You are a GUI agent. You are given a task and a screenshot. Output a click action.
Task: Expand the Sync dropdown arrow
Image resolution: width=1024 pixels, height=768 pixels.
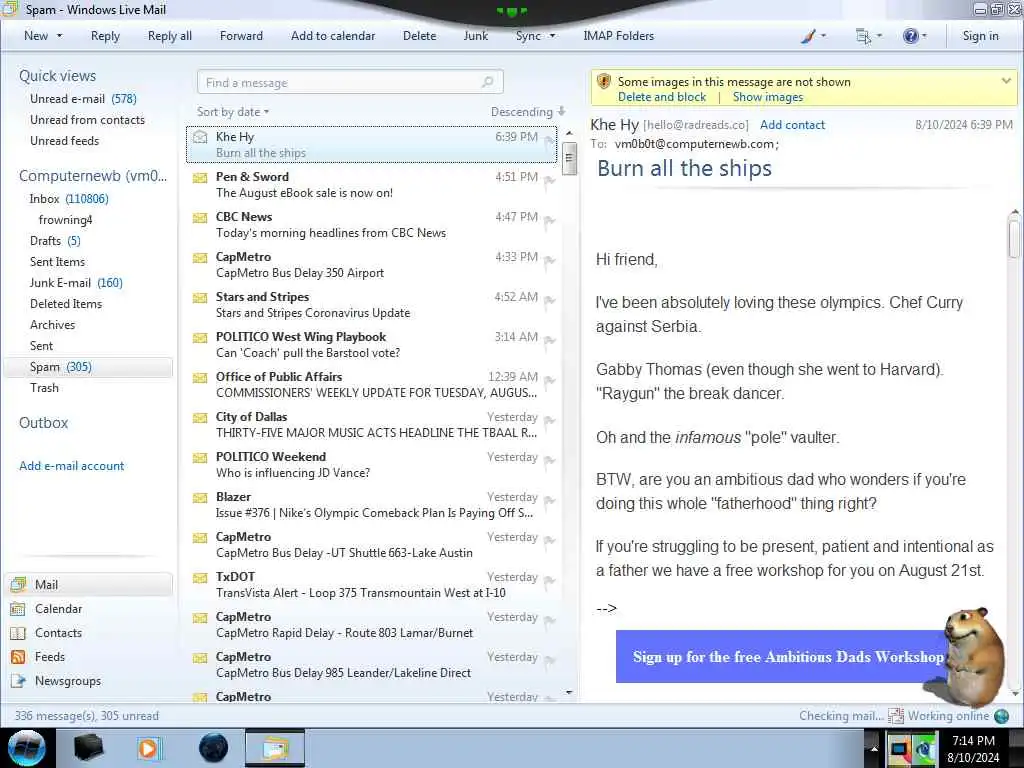pos(552,36)
